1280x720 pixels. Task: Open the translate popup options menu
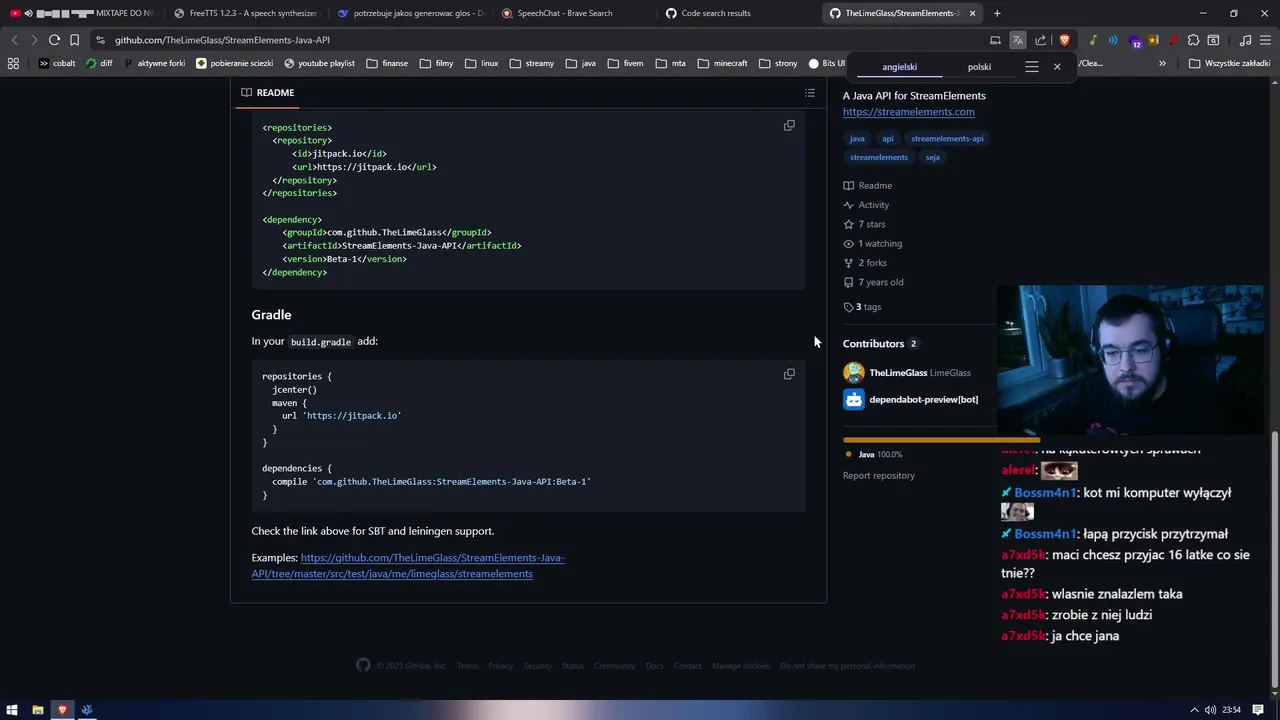coord(1032,67)
